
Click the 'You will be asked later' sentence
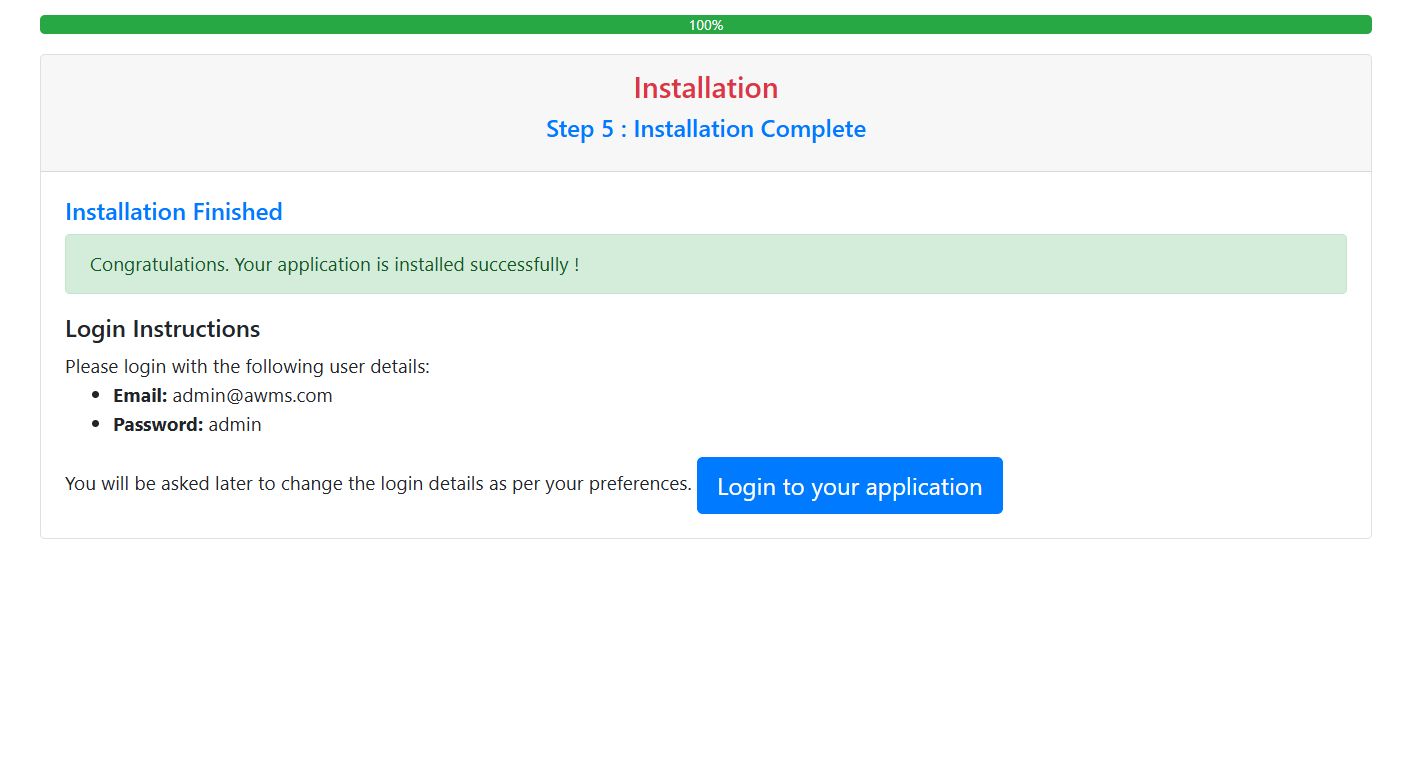(x=378, y=484)
